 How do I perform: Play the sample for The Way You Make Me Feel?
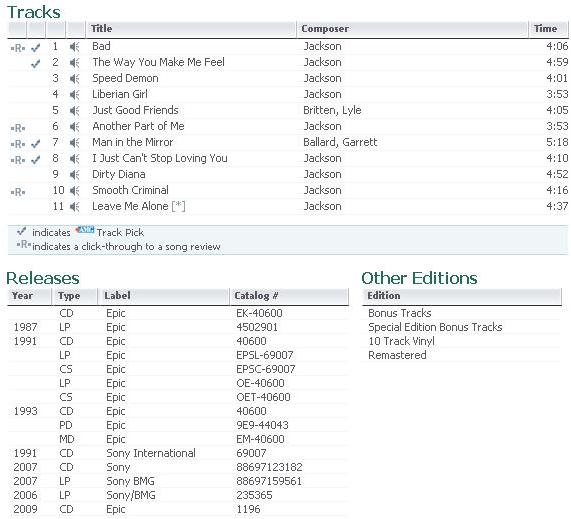75,63
